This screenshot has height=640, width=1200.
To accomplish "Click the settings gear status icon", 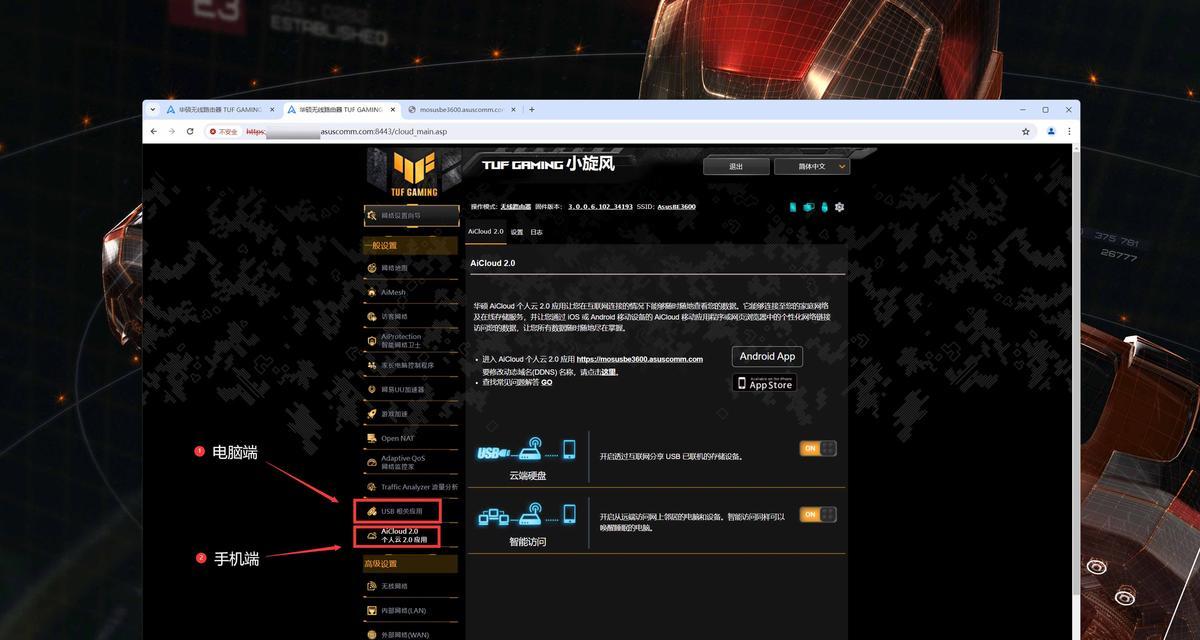I will (x=840, y=207).
